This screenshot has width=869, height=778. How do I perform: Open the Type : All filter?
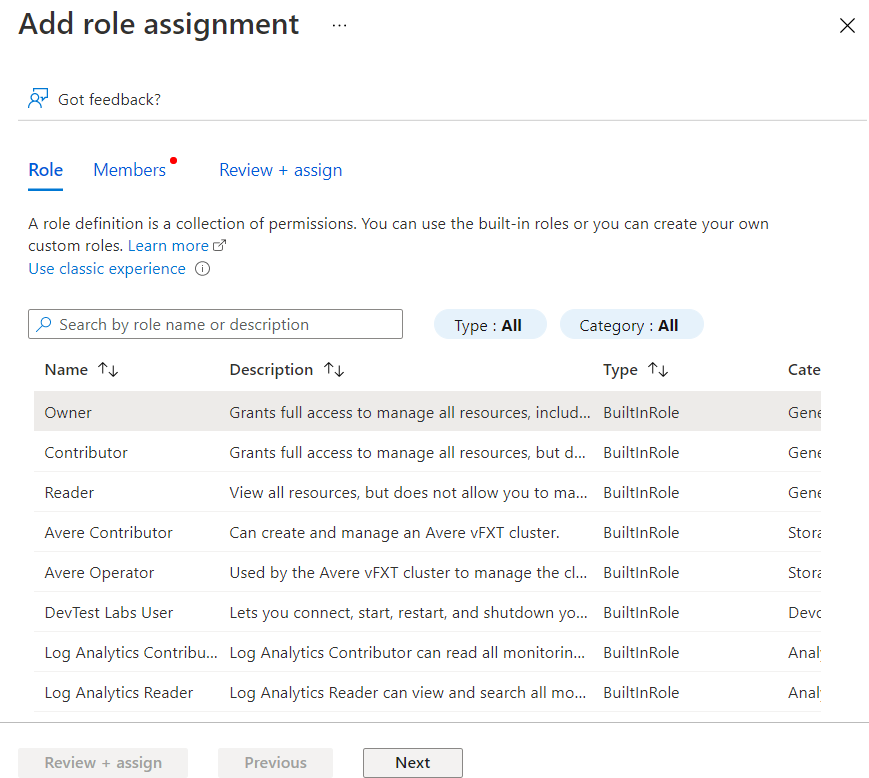(x=490, y=325)
